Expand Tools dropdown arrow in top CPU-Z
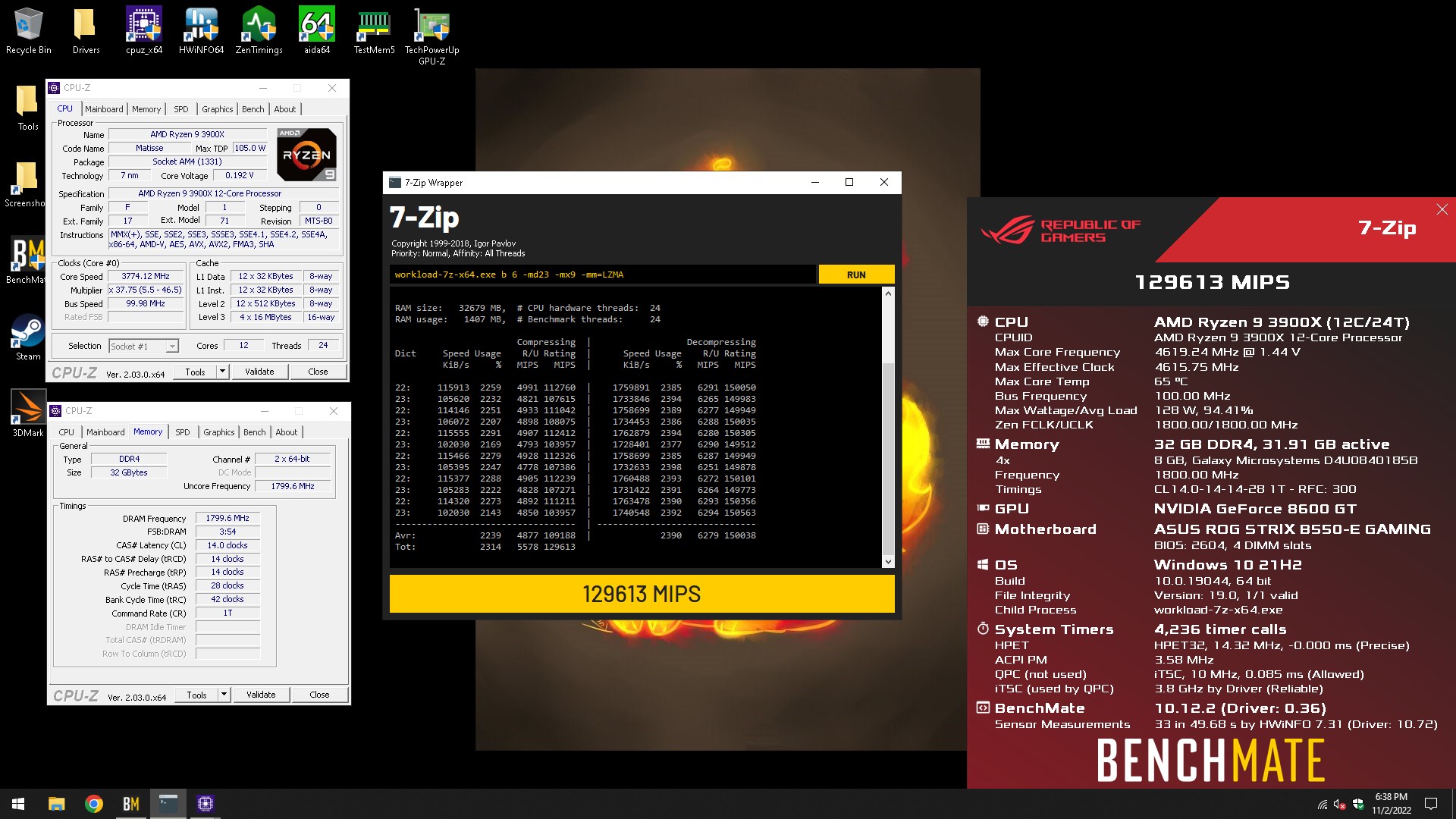 click(222, 372)
